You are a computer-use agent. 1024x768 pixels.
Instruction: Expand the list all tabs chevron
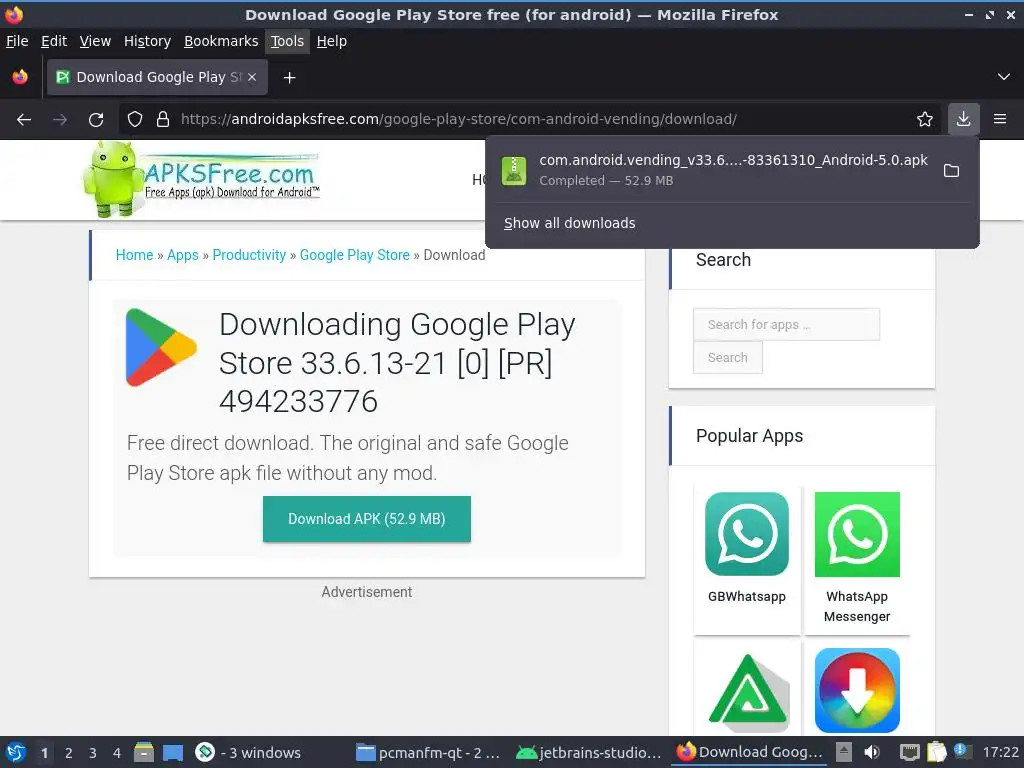click(1004, 77)
